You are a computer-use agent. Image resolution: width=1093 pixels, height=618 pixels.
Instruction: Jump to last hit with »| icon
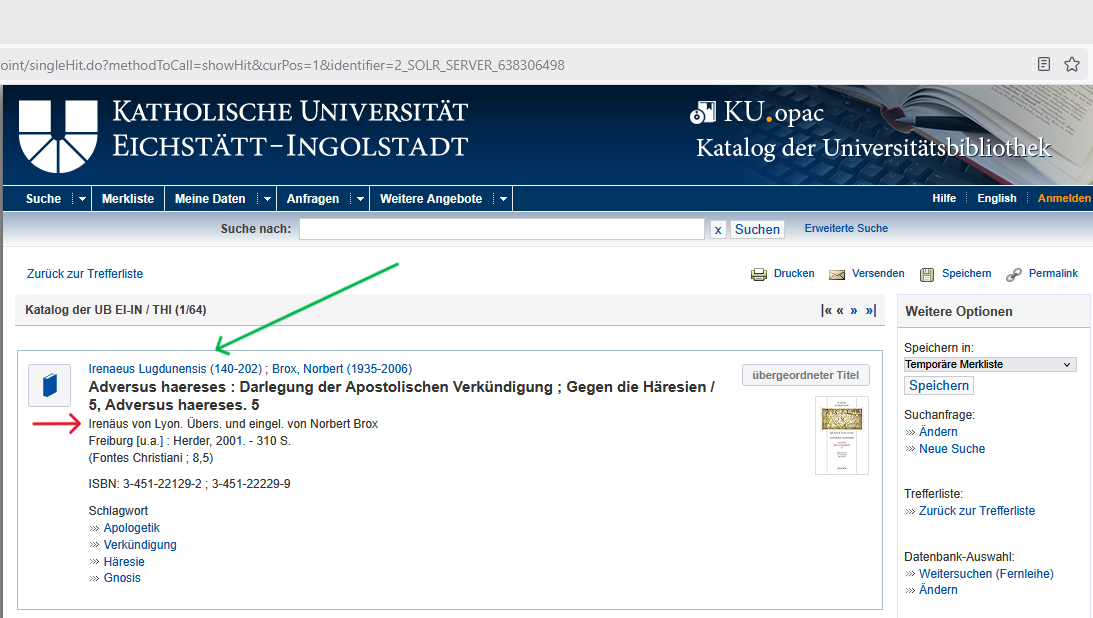(x=871, y=311)
